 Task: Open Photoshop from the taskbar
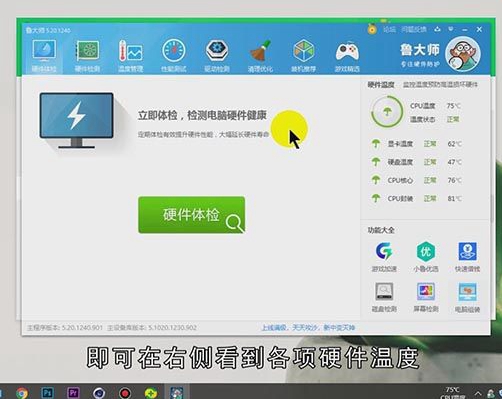click(47, 393)
